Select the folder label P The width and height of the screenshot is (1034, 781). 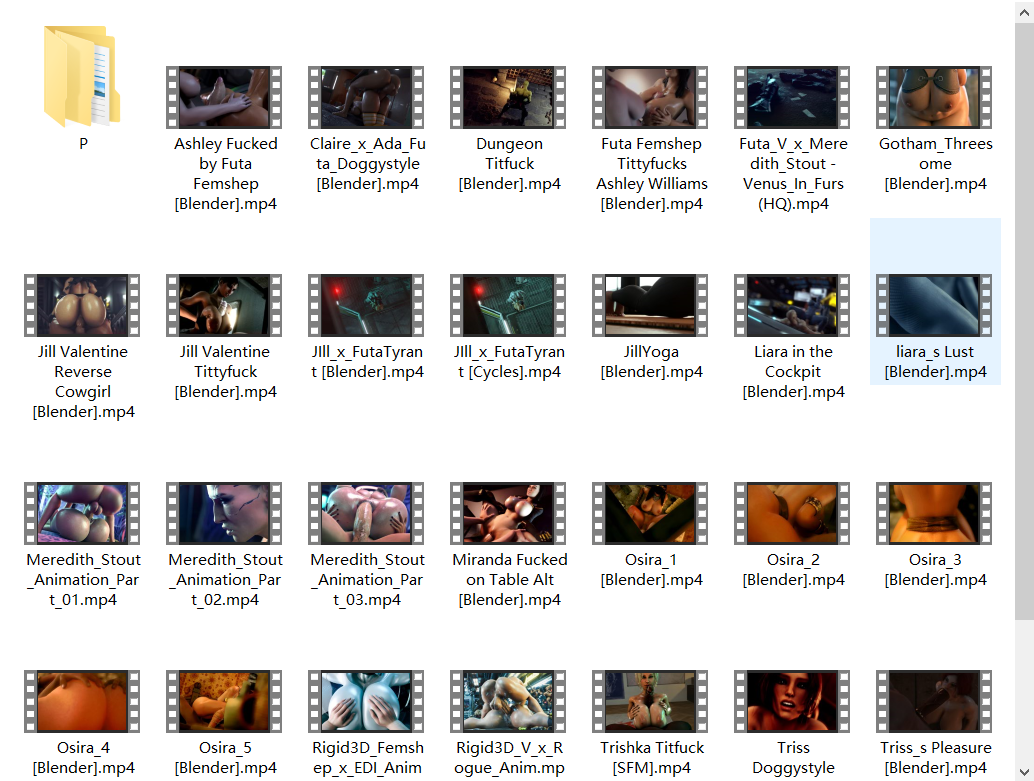click(x=83, y=144)
